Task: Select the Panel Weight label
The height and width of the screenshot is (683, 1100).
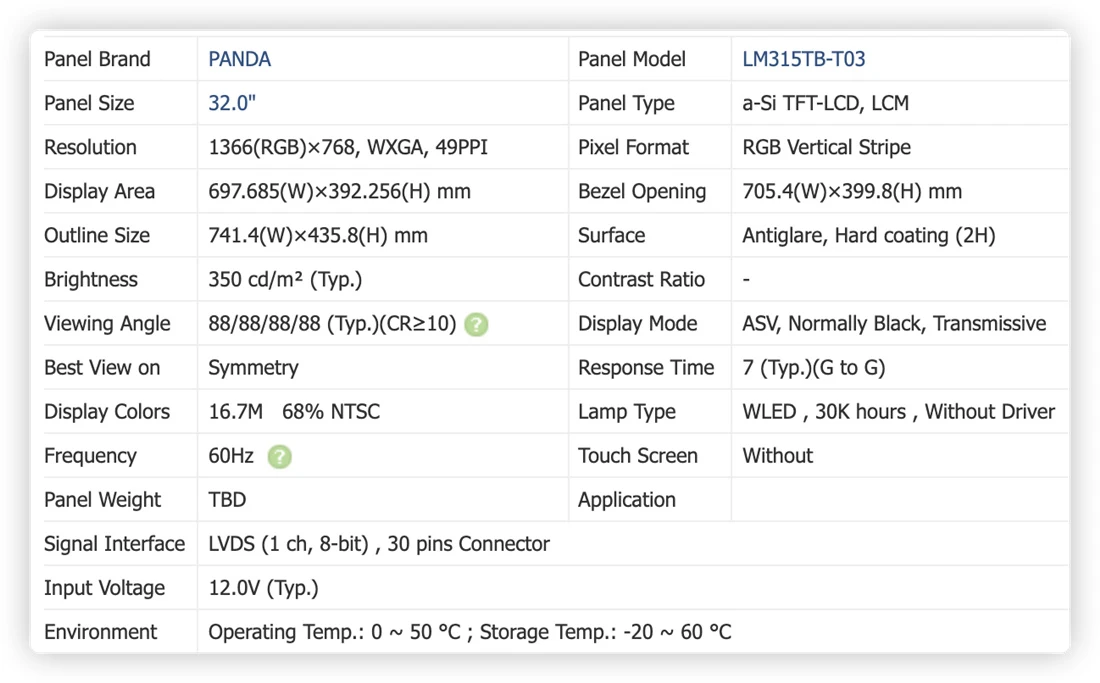Action: [x=102, y=500]
